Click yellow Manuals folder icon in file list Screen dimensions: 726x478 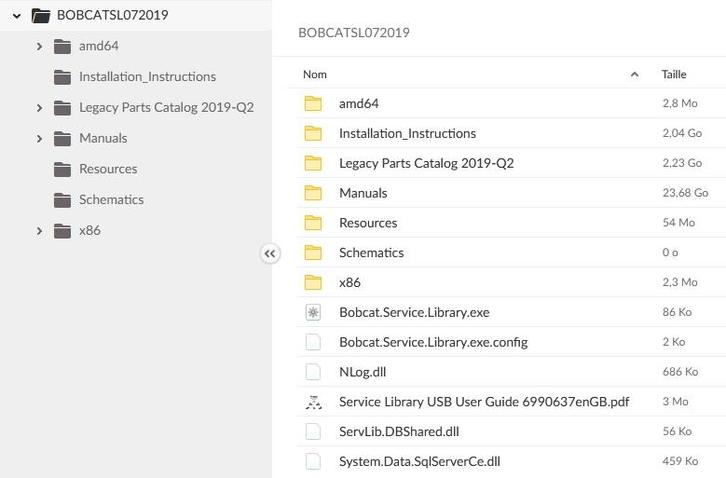[313, 193]
